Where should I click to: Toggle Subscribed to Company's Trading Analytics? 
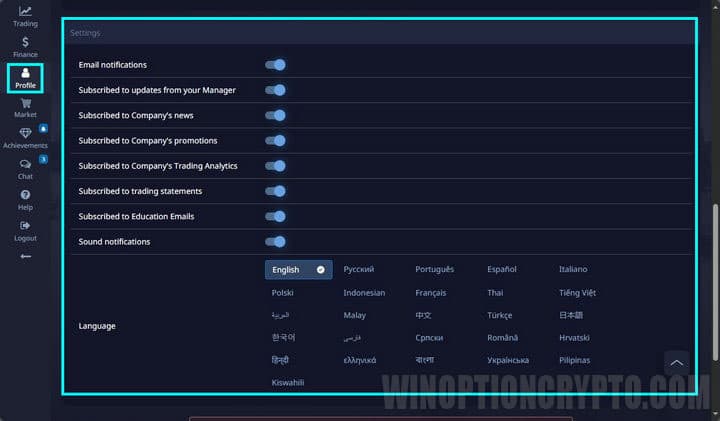276,166
